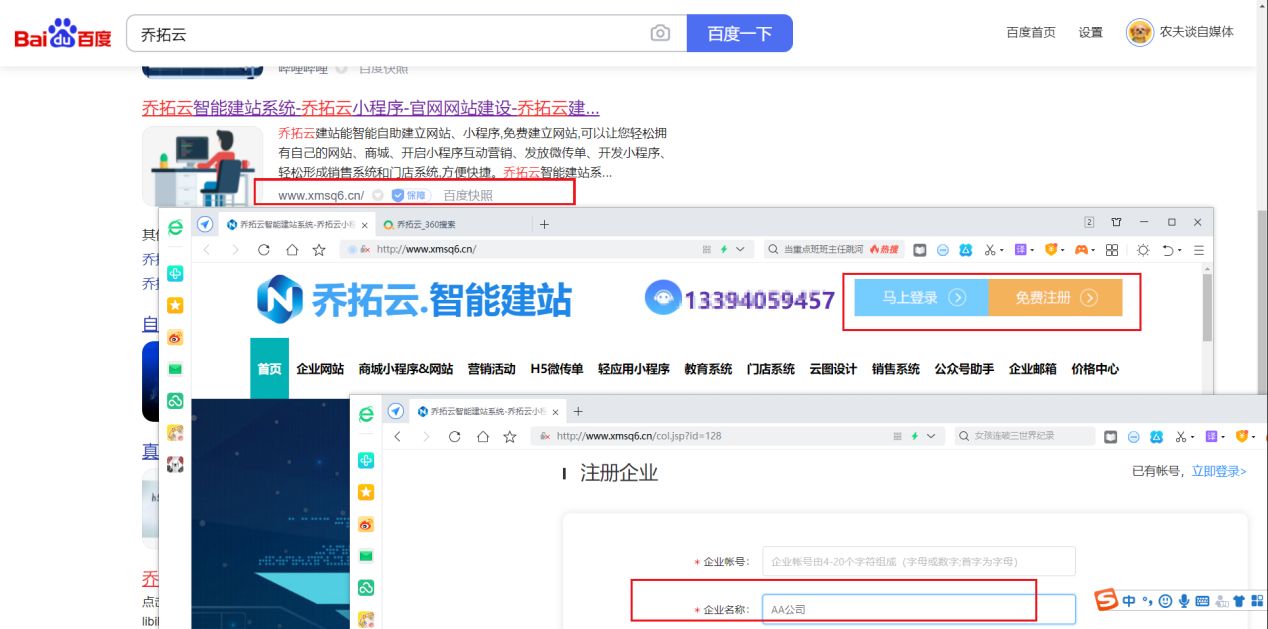1268x629 pixels.
Task: Open the 农夫谈自媒体 user avatar
Action: point(1138,32)
